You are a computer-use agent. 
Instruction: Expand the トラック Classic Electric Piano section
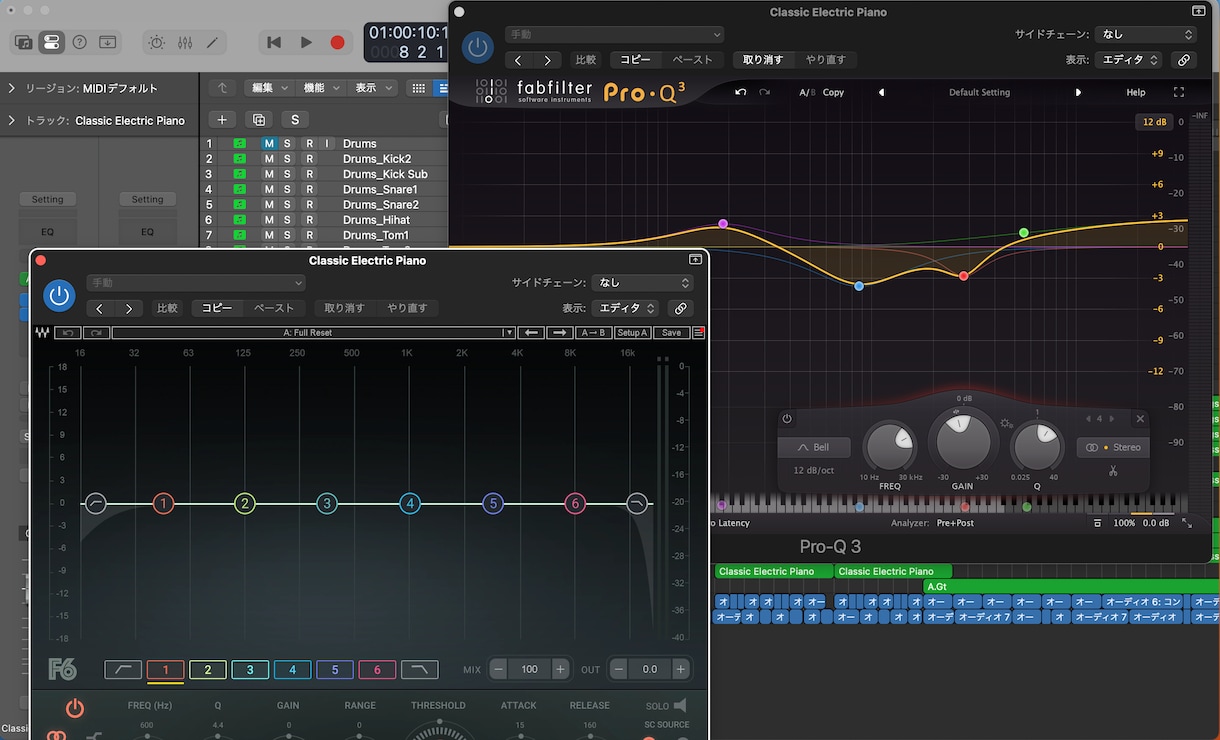[x=11, y=120]
